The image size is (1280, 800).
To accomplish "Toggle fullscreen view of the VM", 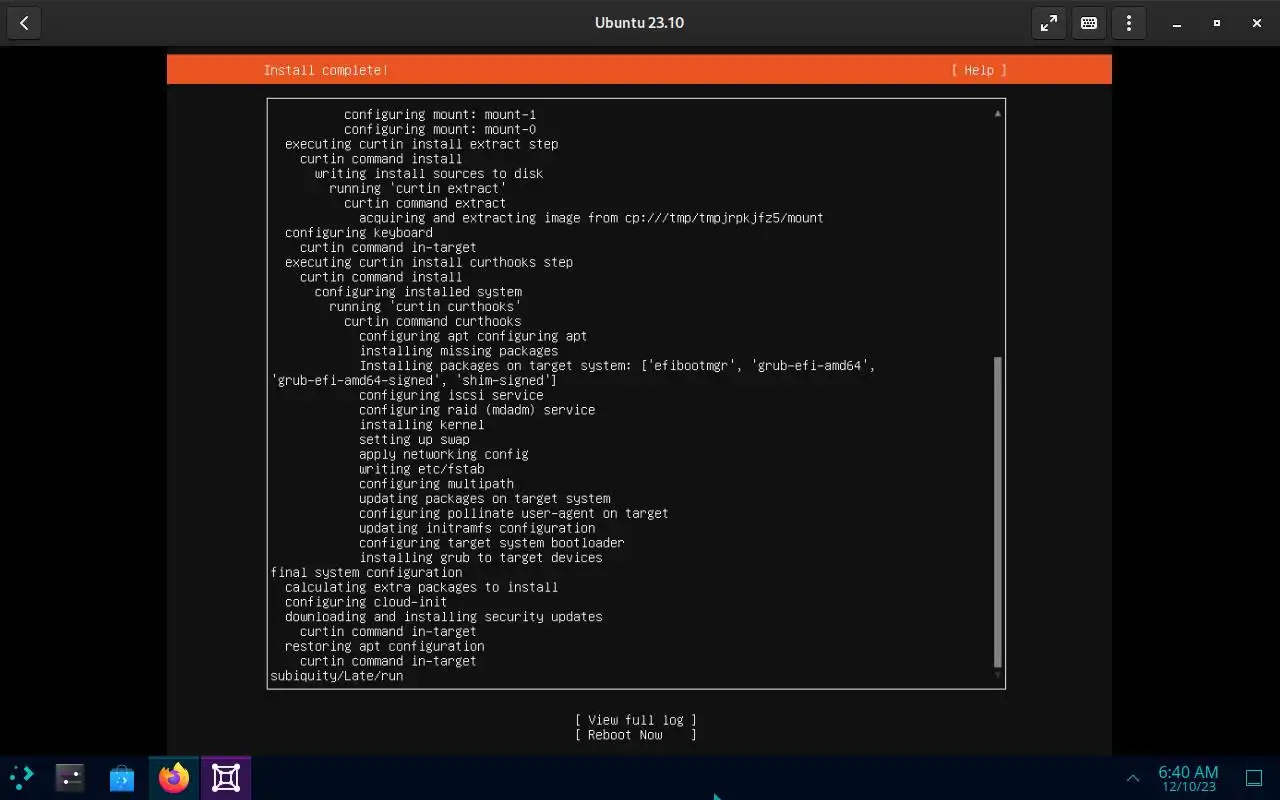I will click(x=1048, y=23).
